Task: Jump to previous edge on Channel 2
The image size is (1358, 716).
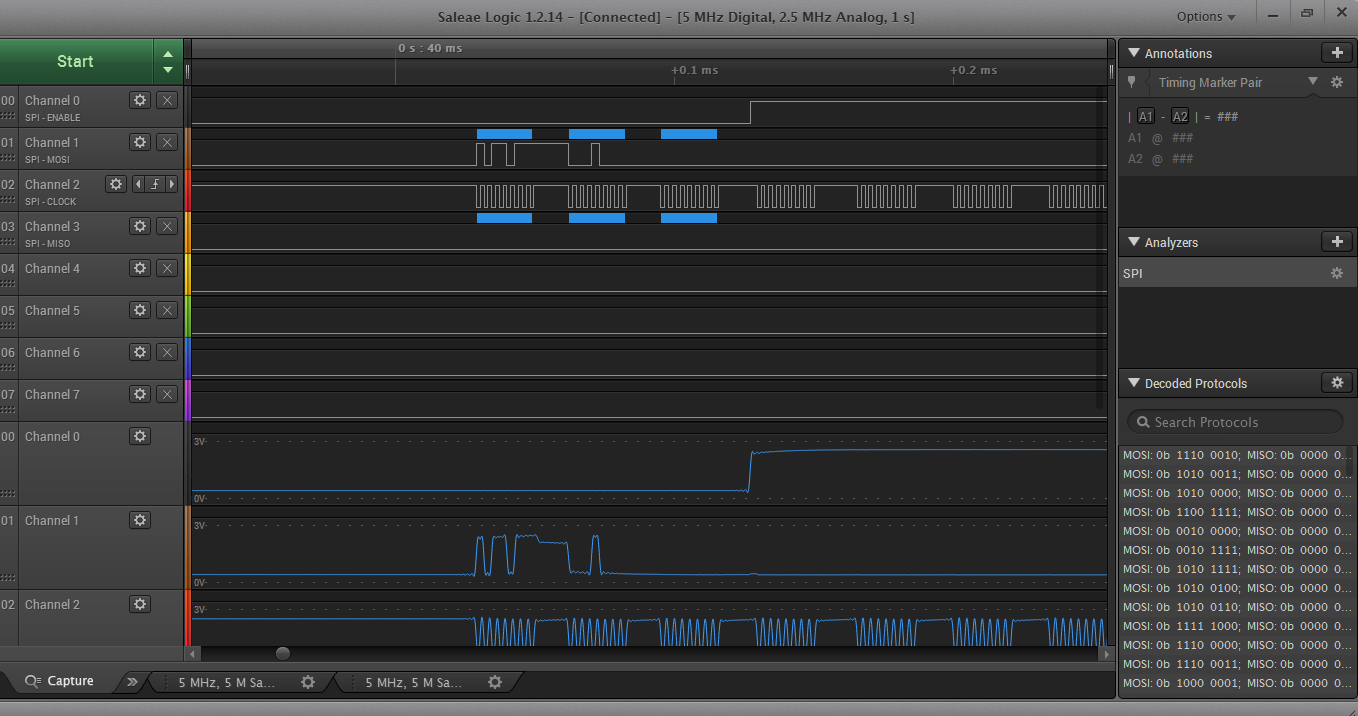Action: pos(139,184)
